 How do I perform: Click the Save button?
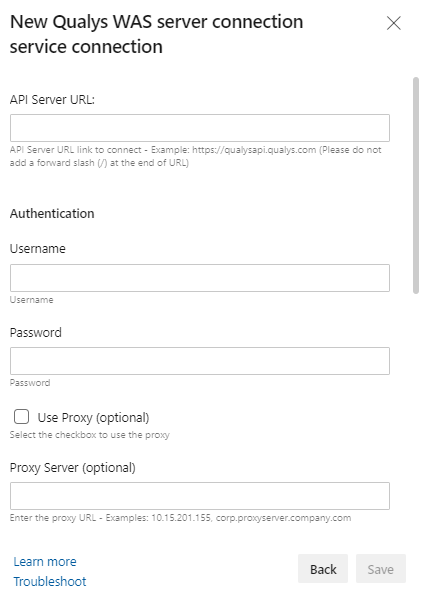[381, 569]
